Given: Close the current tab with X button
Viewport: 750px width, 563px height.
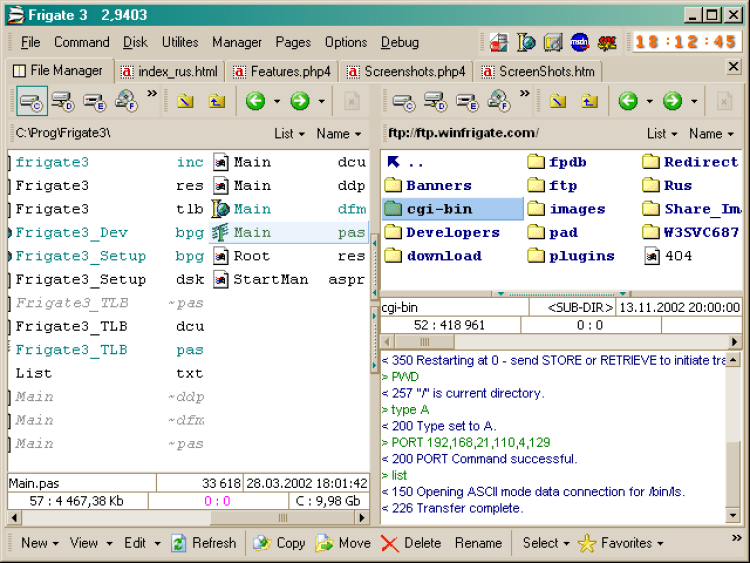Looking at the screenshot, I should (733, 66).
